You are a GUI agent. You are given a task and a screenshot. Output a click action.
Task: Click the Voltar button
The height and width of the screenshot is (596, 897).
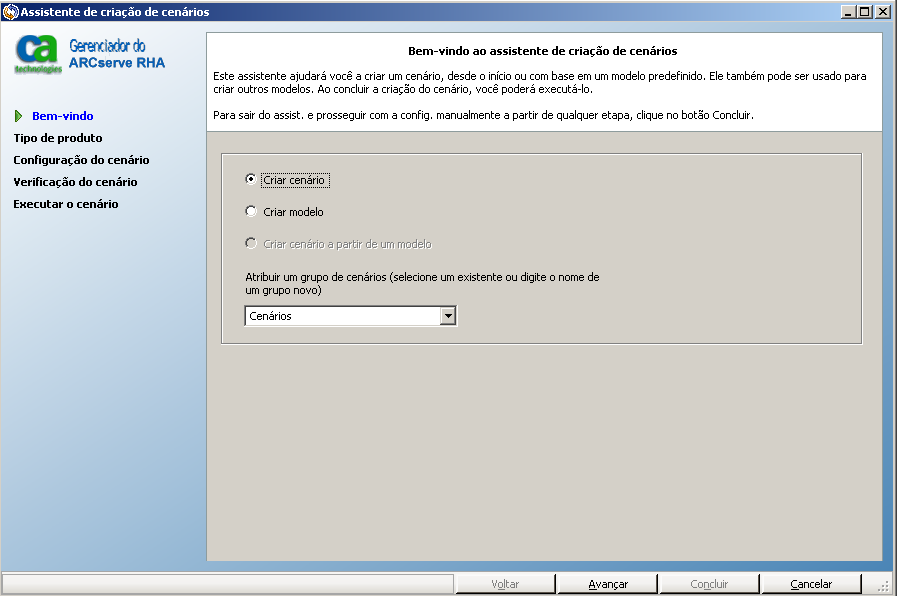tap(505, 584)
